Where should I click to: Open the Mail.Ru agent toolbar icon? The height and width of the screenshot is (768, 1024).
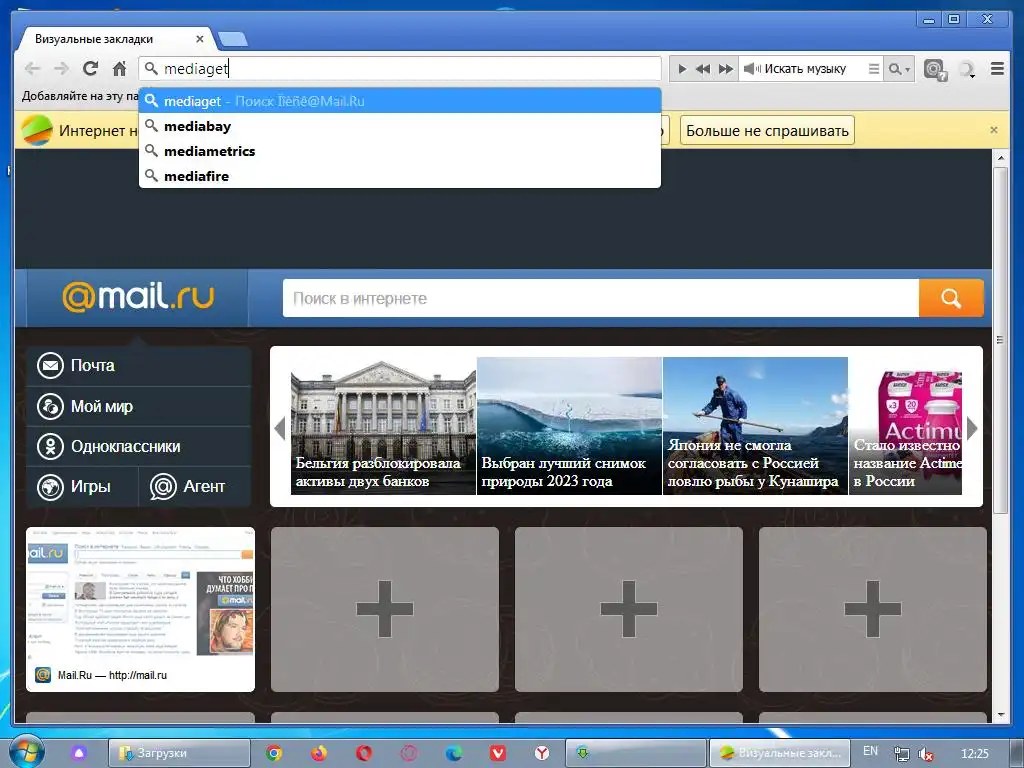pyautogui.click(x=935, y=69)
